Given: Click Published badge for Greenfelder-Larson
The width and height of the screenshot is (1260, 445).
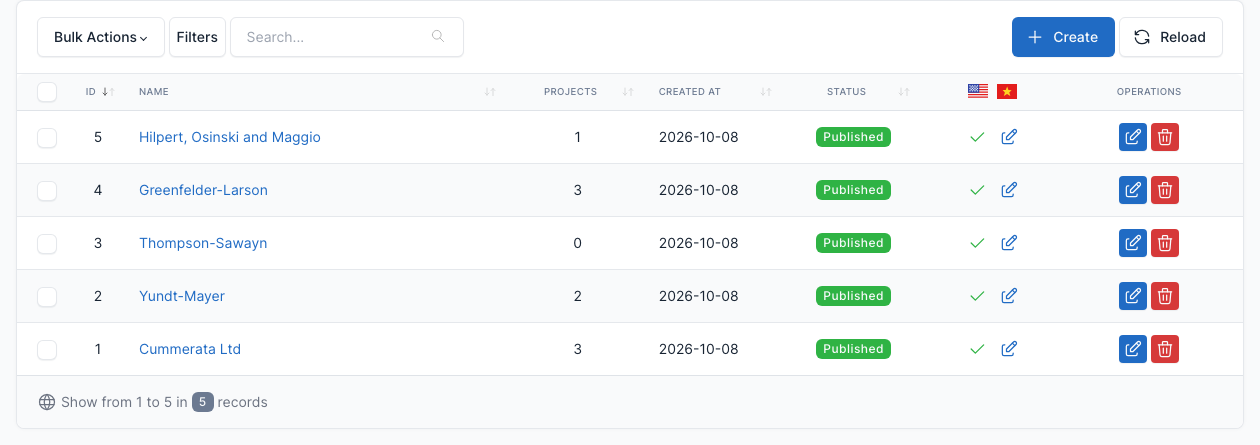Looking at the screenshot, I should 853,190.
